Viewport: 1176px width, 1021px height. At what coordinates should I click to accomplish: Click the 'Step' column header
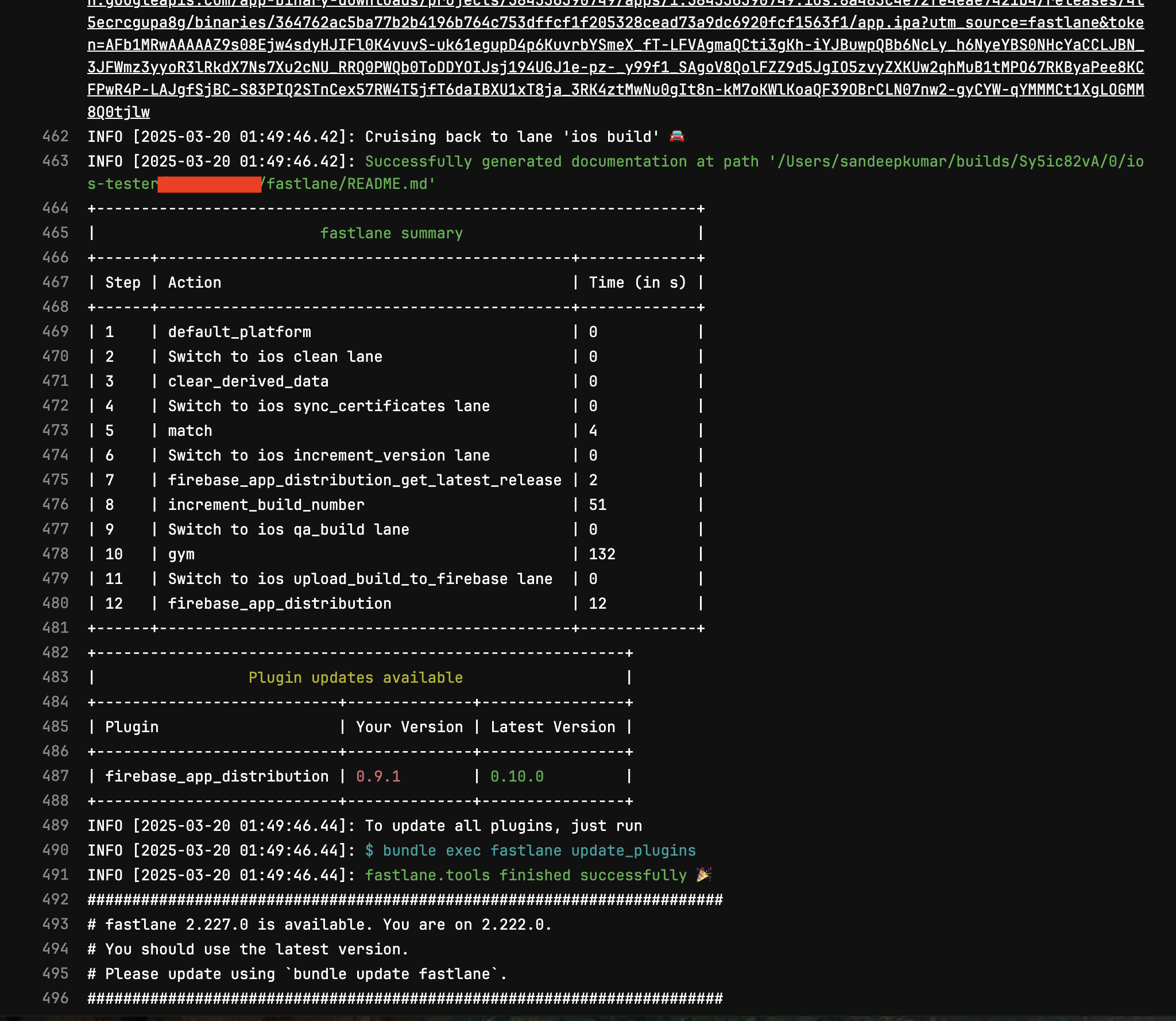[x=123, y=283]
